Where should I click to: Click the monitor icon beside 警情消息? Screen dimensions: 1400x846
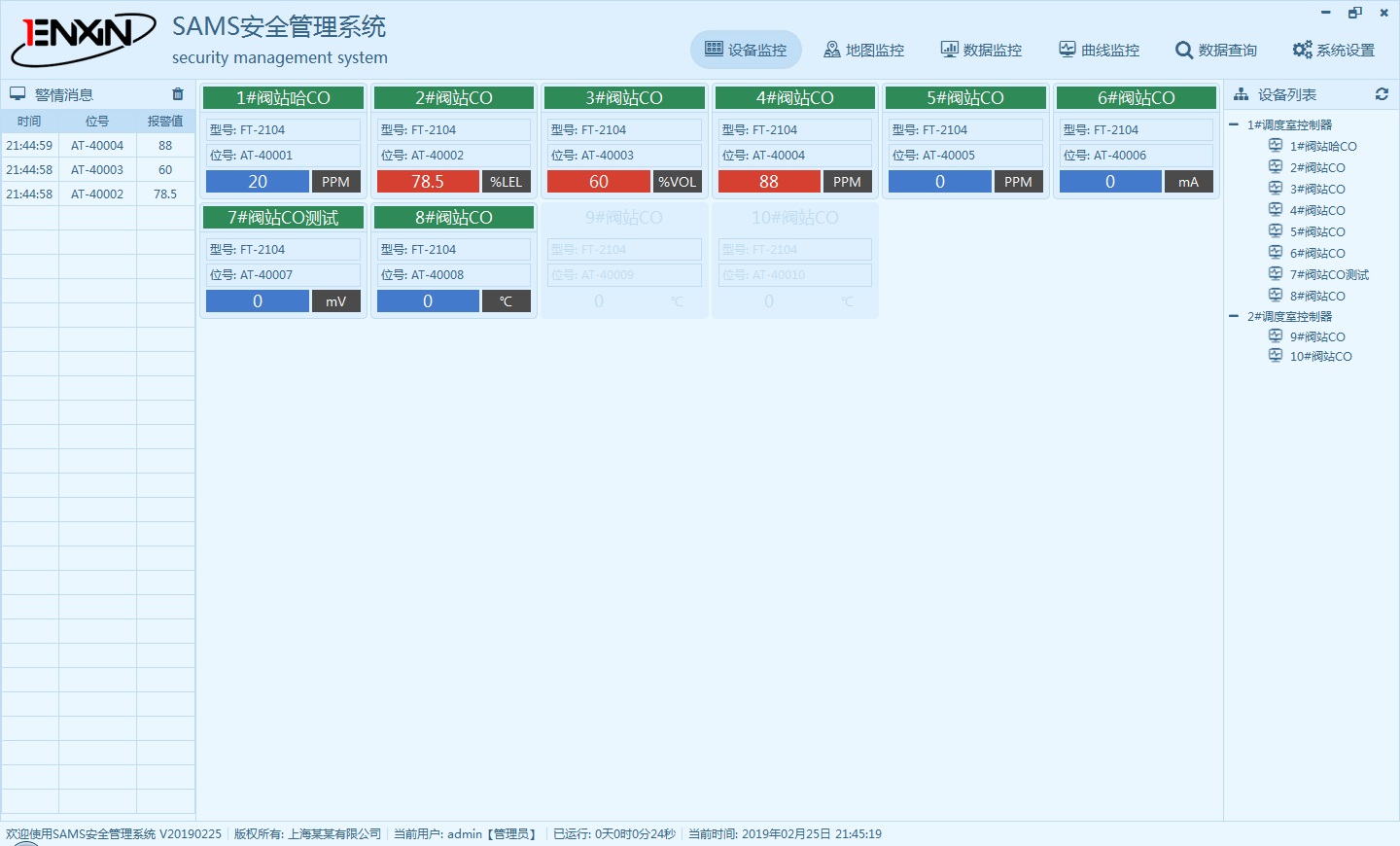[17, 94]
